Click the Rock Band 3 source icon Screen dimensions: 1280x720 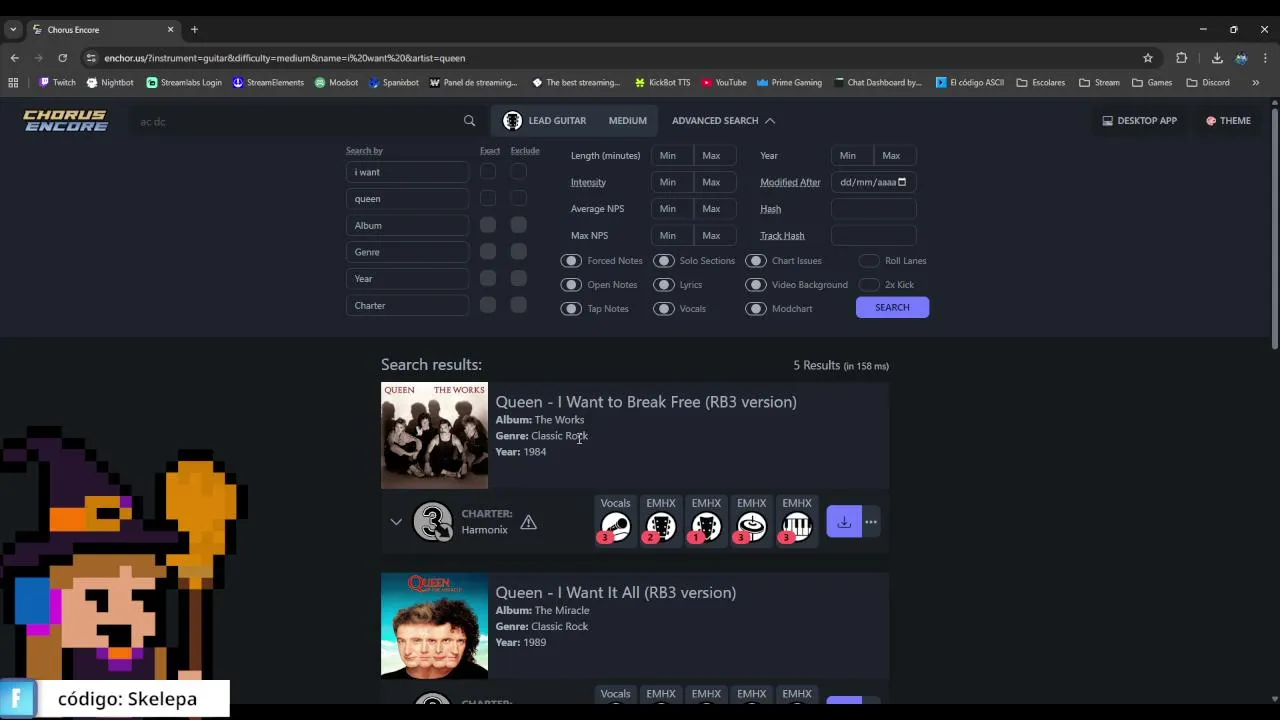tap(433, 522)
